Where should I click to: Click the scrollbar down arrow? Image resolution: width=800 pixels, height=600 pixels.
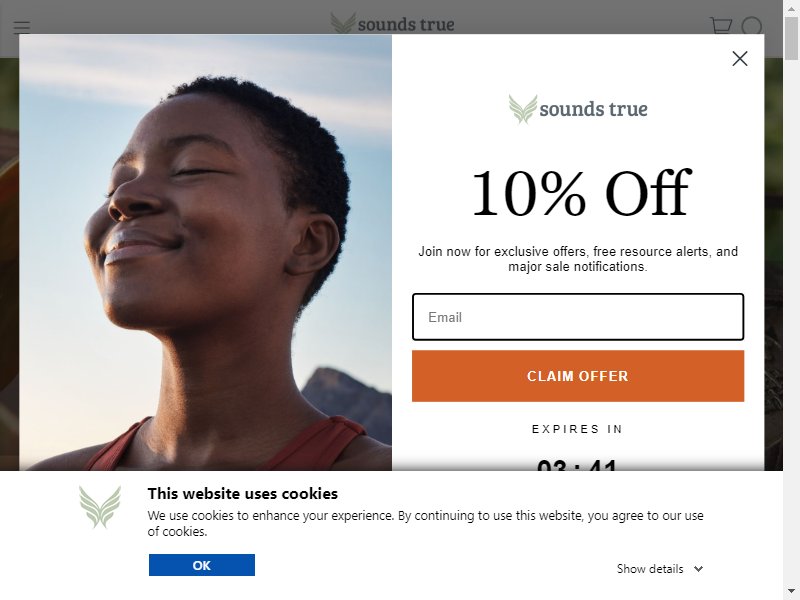(x=791, y=591)
